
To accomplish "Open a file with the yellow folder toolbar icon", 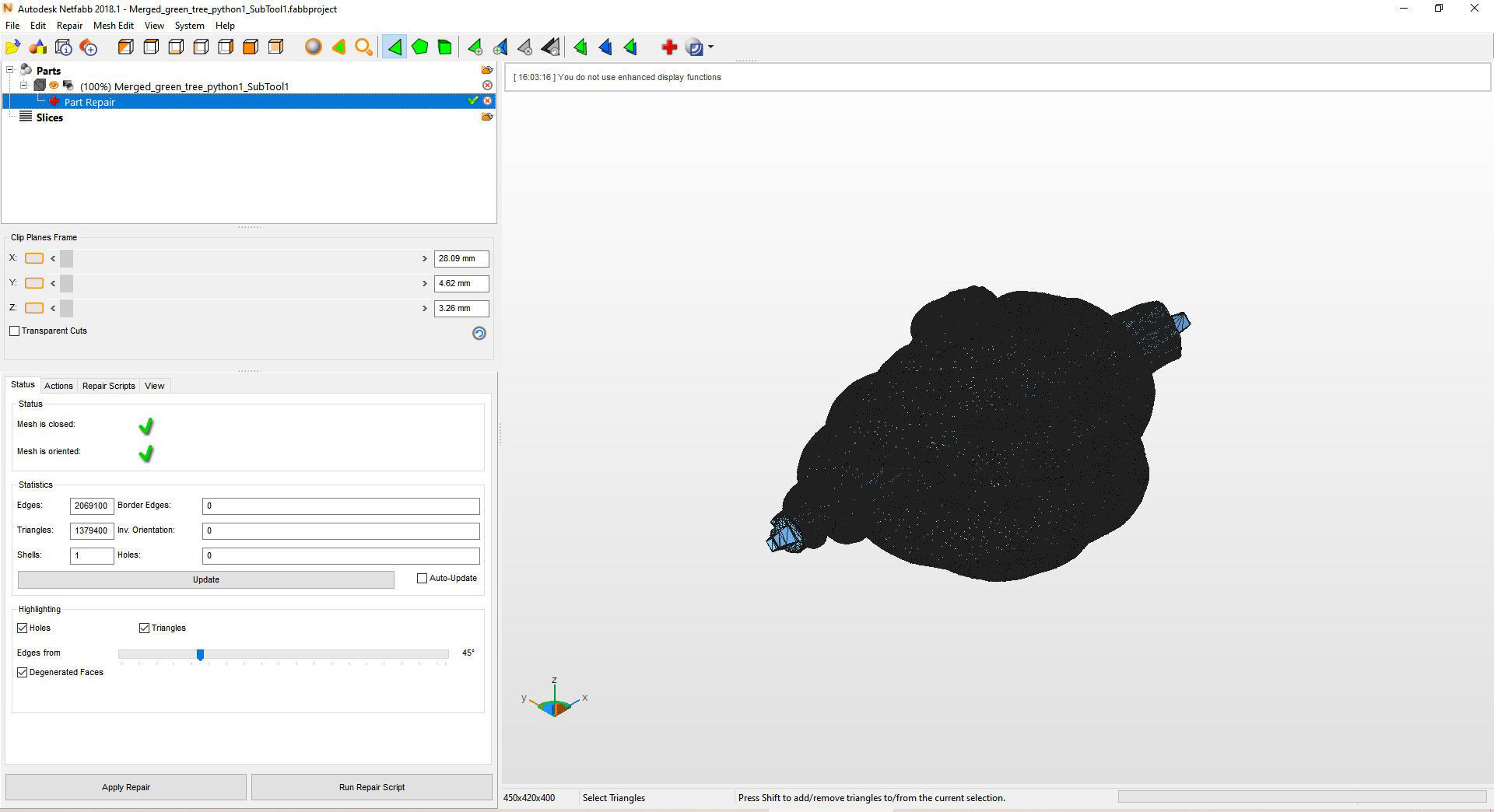I will tap(12, 47).
